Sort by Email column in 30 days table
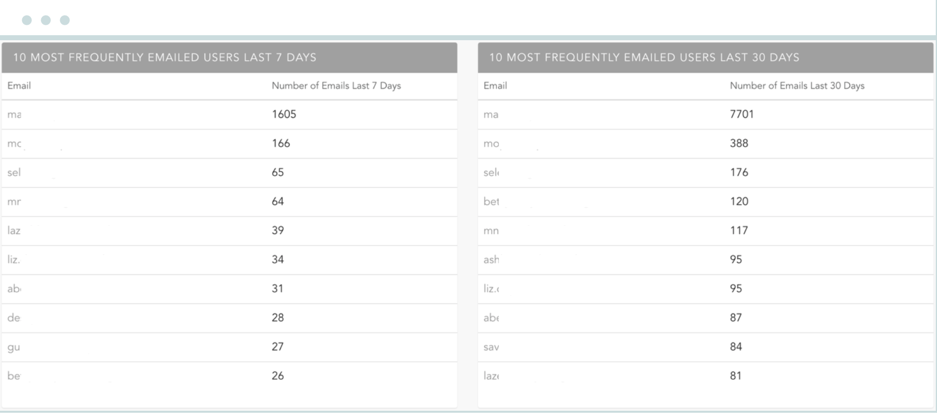This screenshot has height=416, width=937. (495, 85)
